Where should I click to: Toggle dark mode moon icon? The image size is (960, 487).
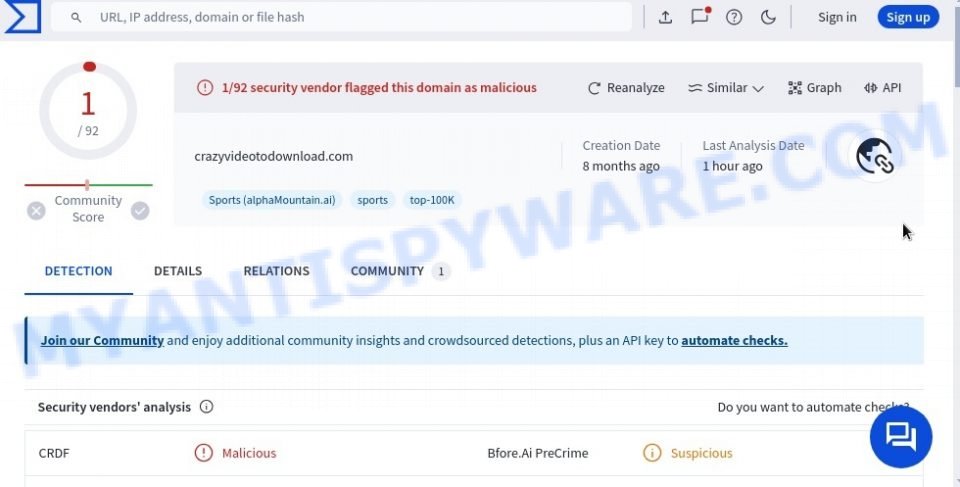[768, 17]
